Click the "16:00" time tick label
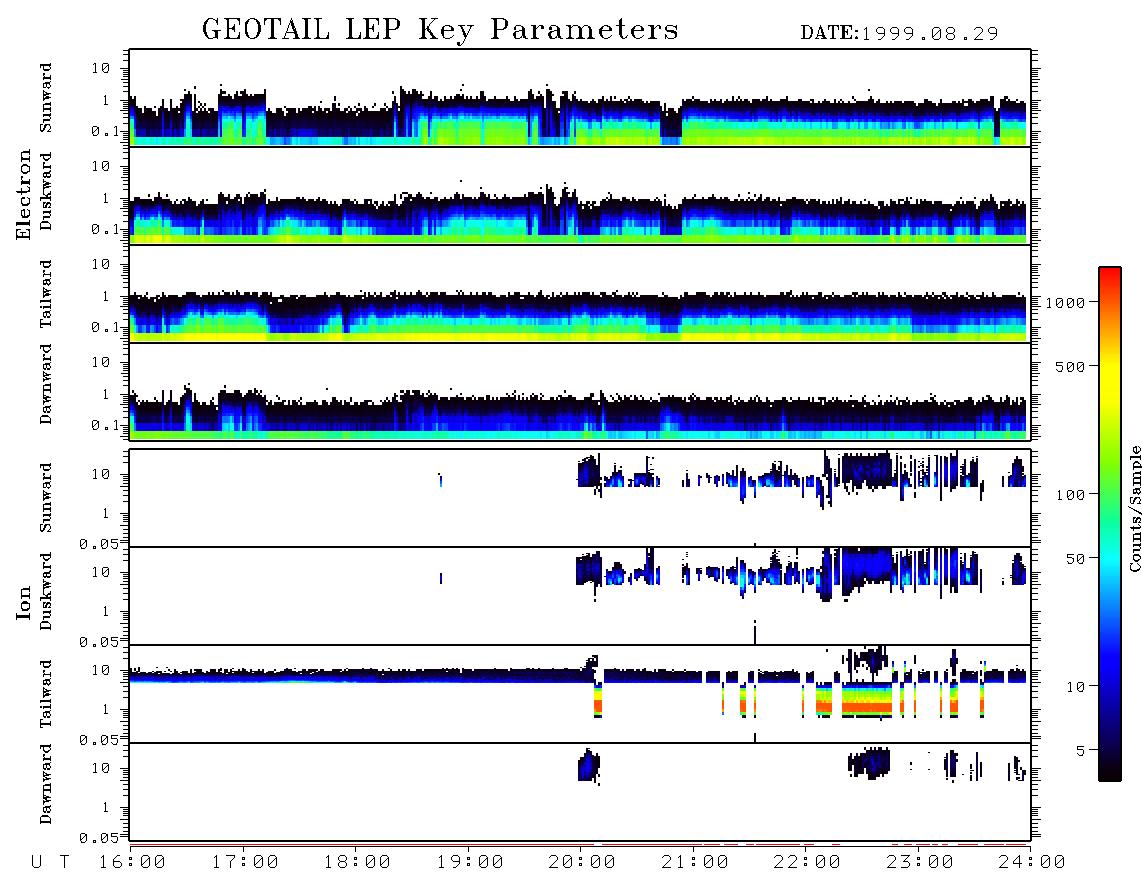This screenshot has width=1142, height=880. [133, 863]
